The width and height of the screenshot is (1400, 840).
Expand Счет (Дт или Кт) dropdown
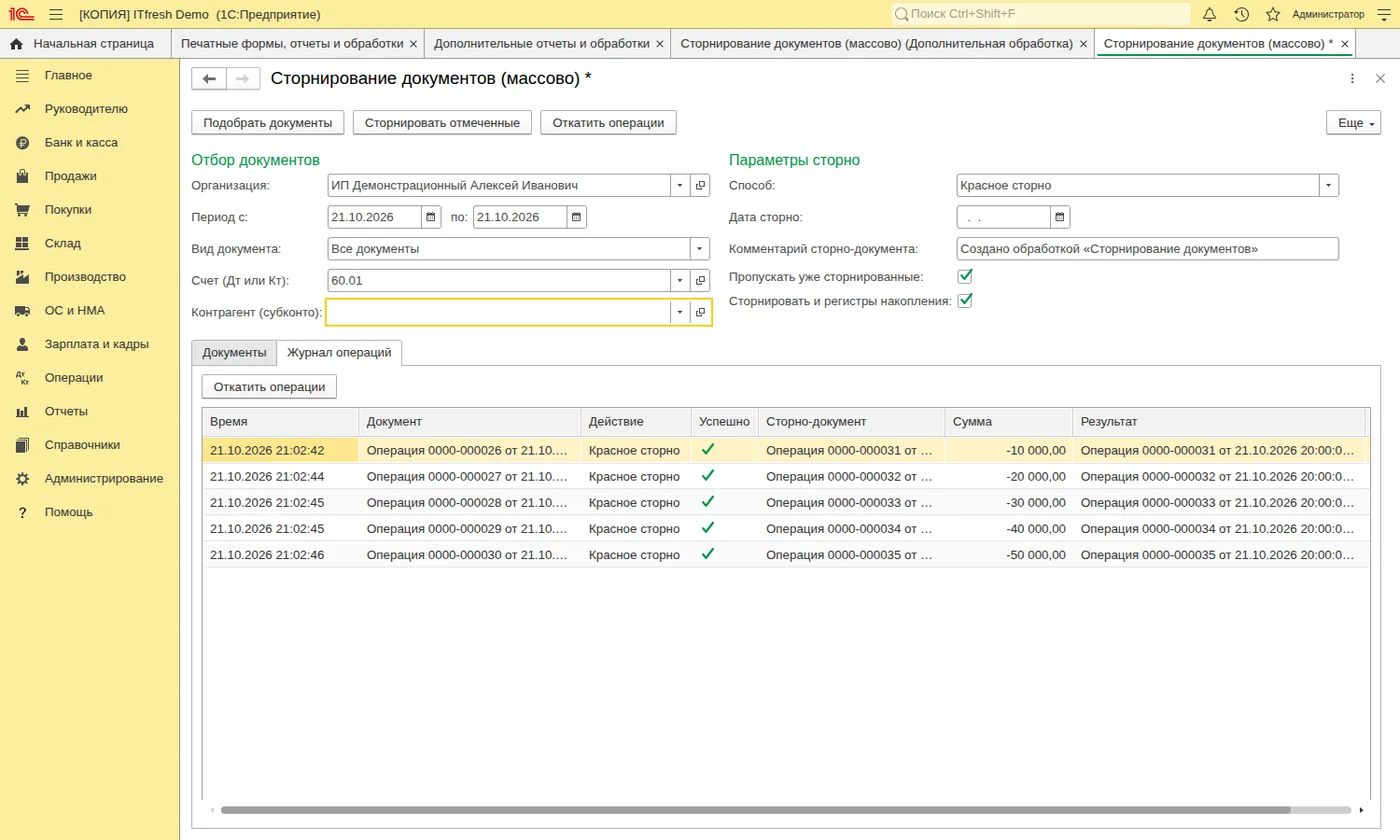(x=680, y=281)
